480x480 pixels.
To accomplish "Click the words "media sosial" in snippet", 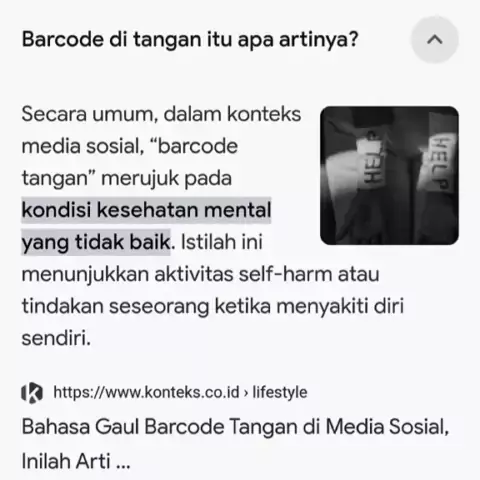I will click(x=82, y=146).
